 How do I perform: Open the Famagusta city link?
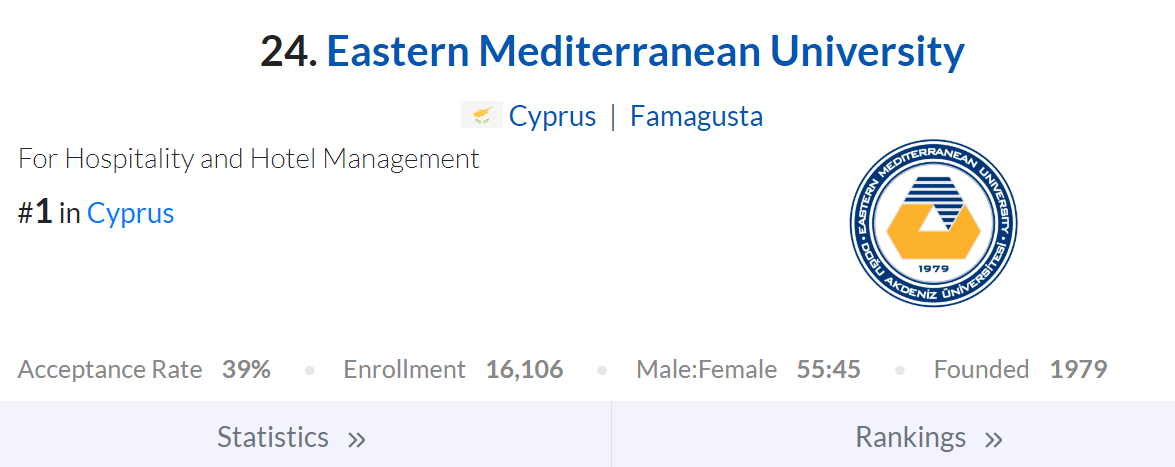[x=696, y=116]
